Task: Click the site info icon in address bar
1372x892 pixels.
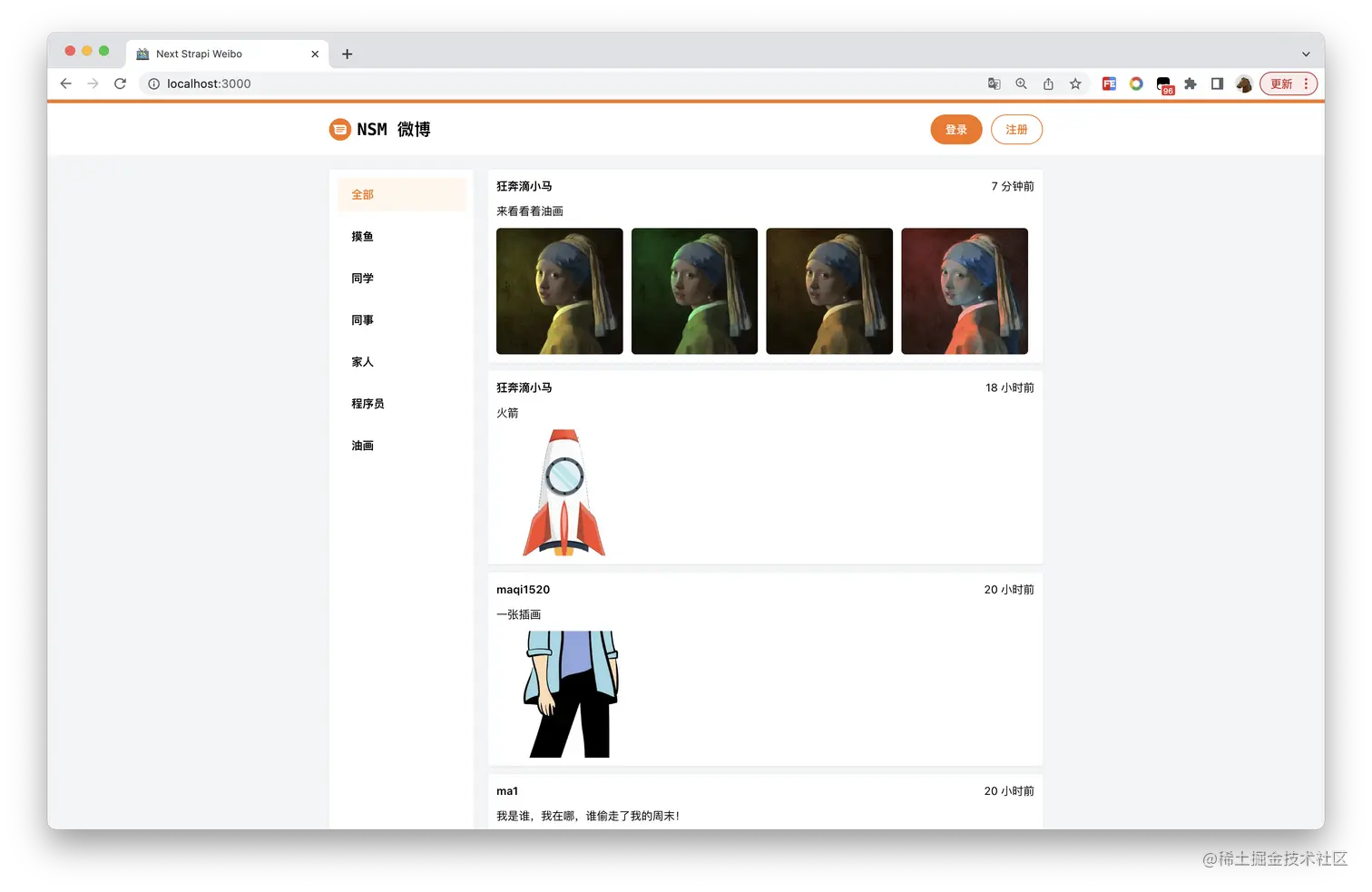Action: 153,83
